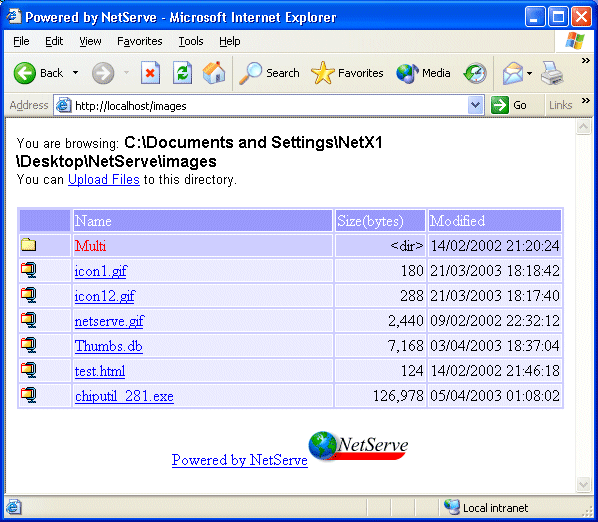This screenshot has height=522, width=598.
Task: Open the icon1.gif file link
Action: 101,271
